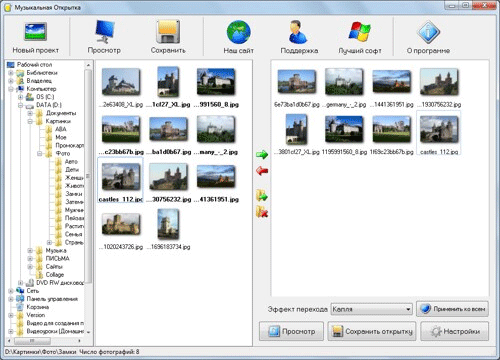Select the Замки folder in tree
Image resolution: width=500 pixels, height=360 pixels.
coord(74,194)
